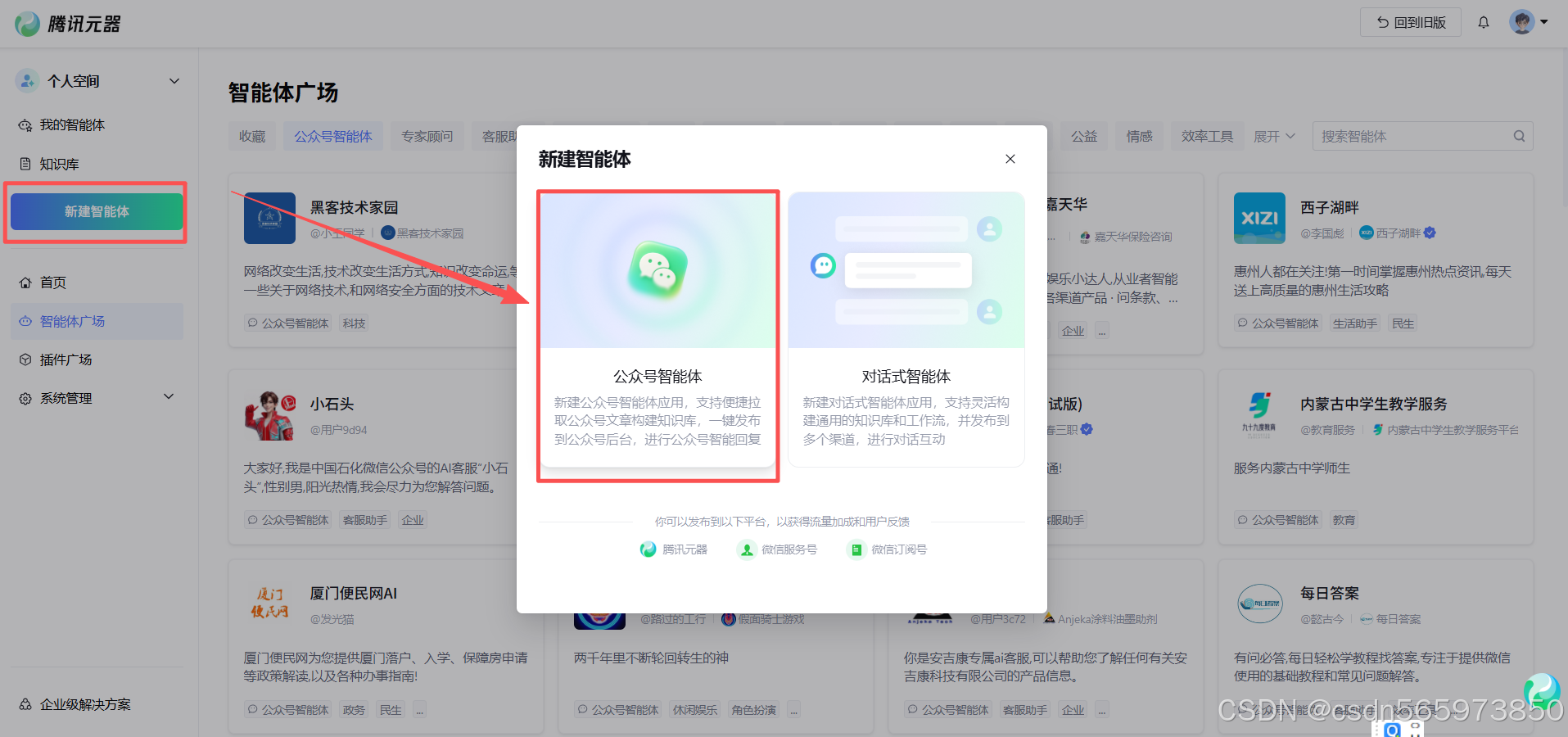Viewport: 1568px width, 737px height.
Task: Switch to the 收藏 tab
Action: 252,136
